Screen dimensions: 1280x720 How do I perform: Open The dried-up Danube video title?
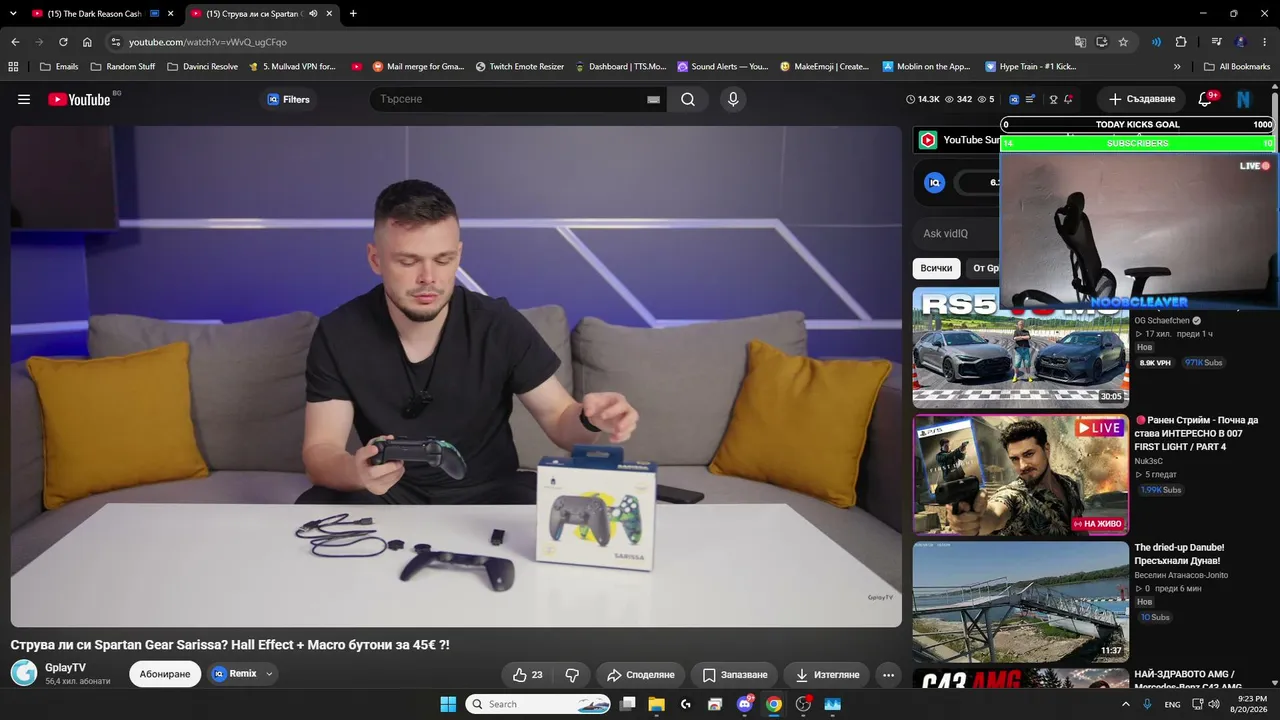pyautogui.click(x=1179, y=554)
